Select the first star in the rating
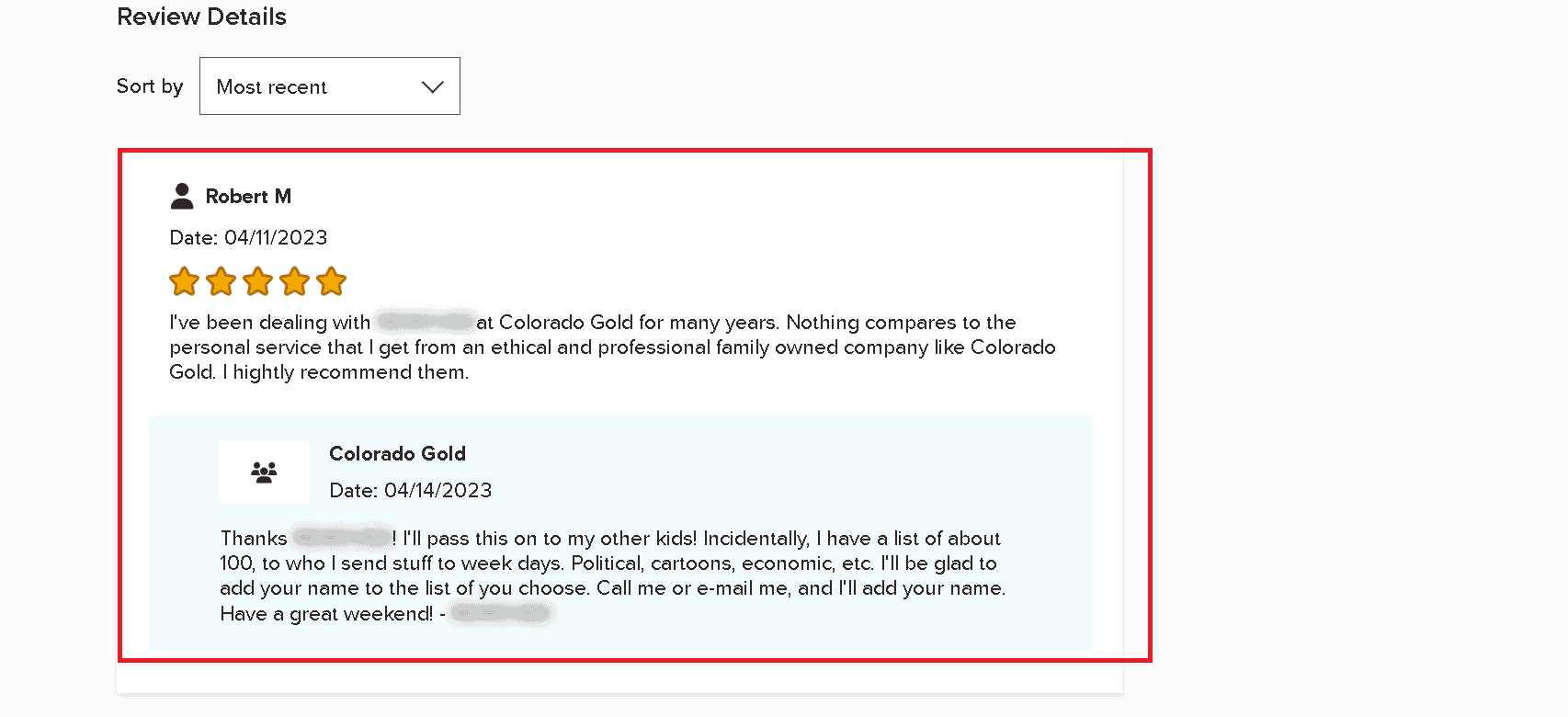 (184, 281)
